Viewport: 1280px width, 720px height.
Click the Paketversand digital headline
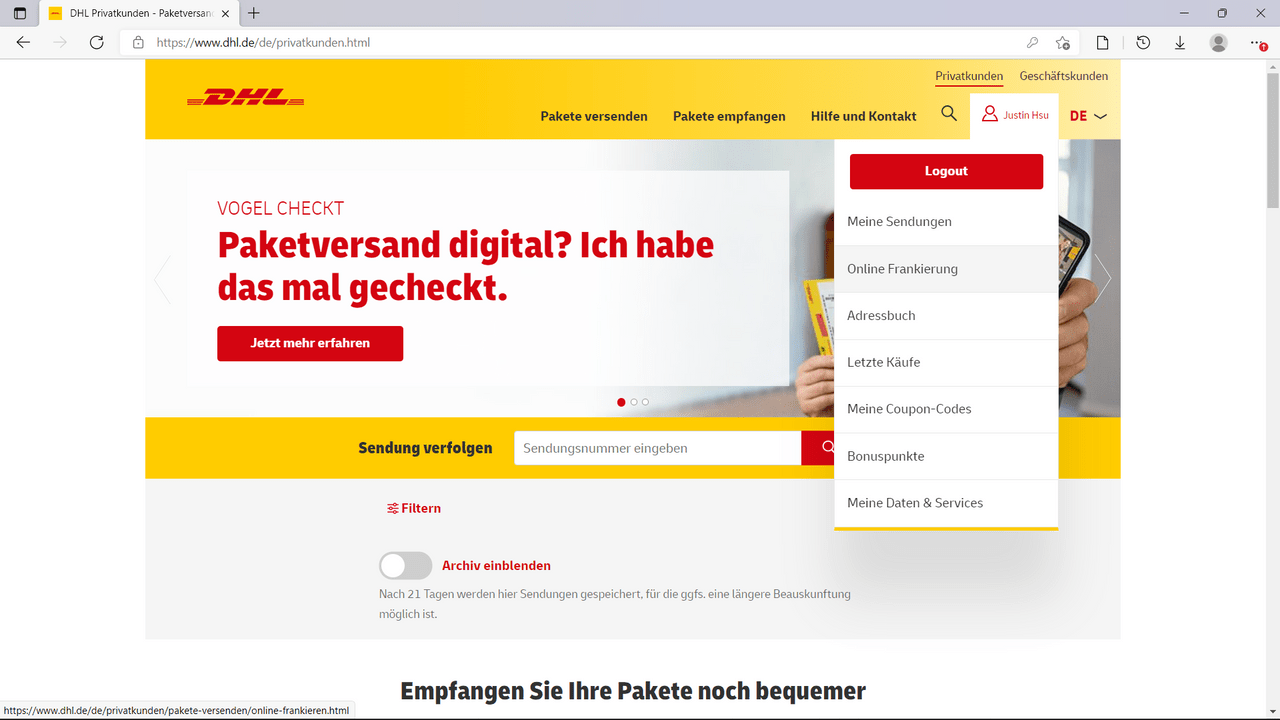coord(466,266)
